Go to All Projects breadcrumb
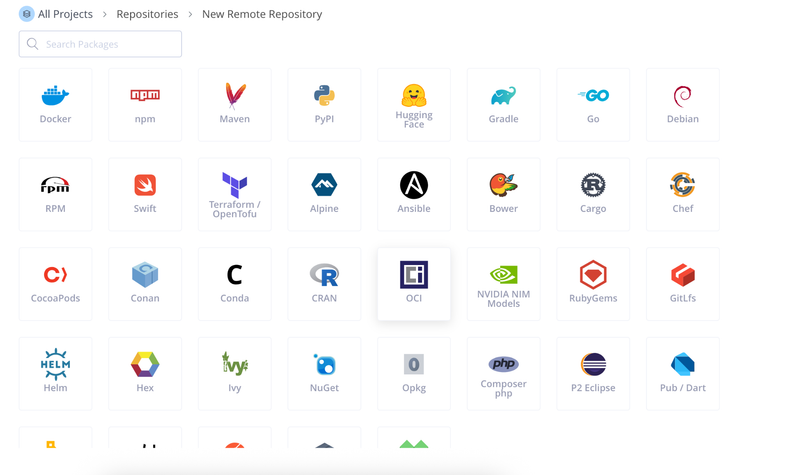This screenshot has width=800, height=475. pyautogui.click(x=64, y=14)
